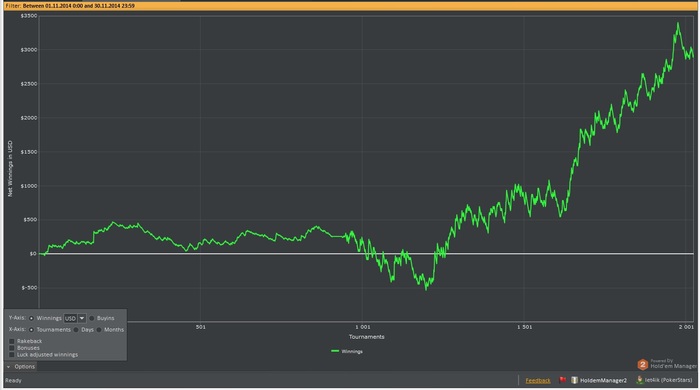Click the red flag icon in status bar
This screenshot has width=700, height=390.
562,380
